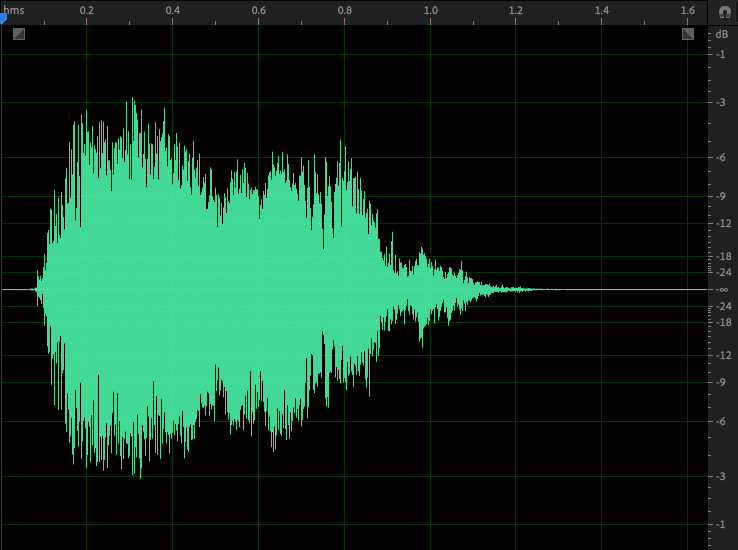Jump to 0.6 on the time ruler

259,11
